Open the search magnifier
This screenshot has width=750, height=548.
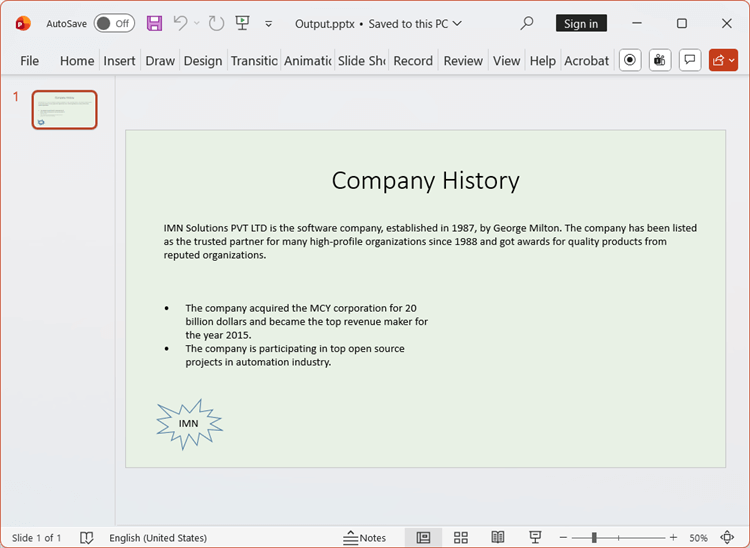pyautogui.click(x=527, y=23)
